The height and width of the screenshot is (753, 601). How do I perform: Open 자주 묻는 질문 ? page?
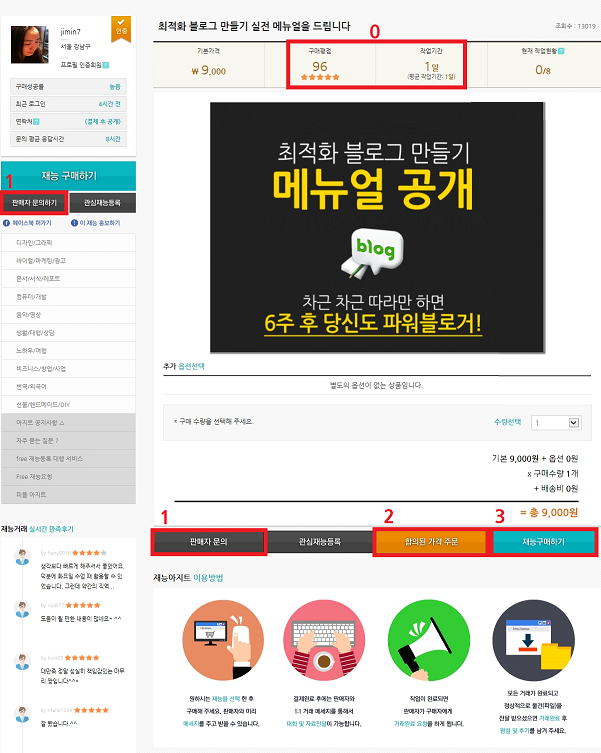coord(68,440)
